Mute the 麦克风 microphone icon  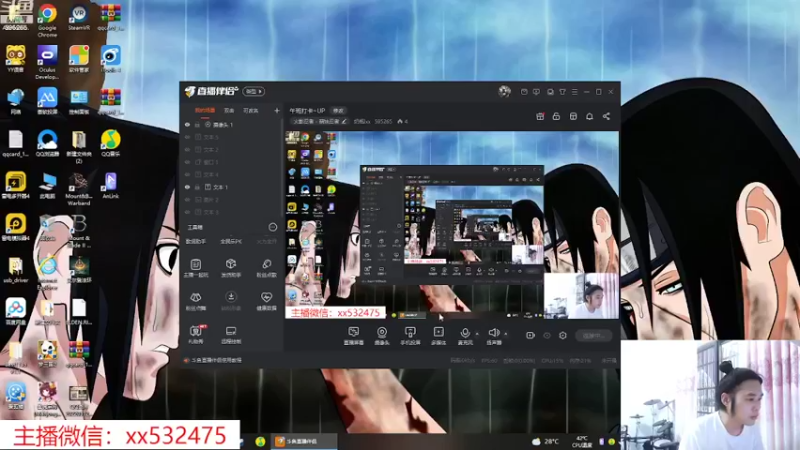coord(465,333)
